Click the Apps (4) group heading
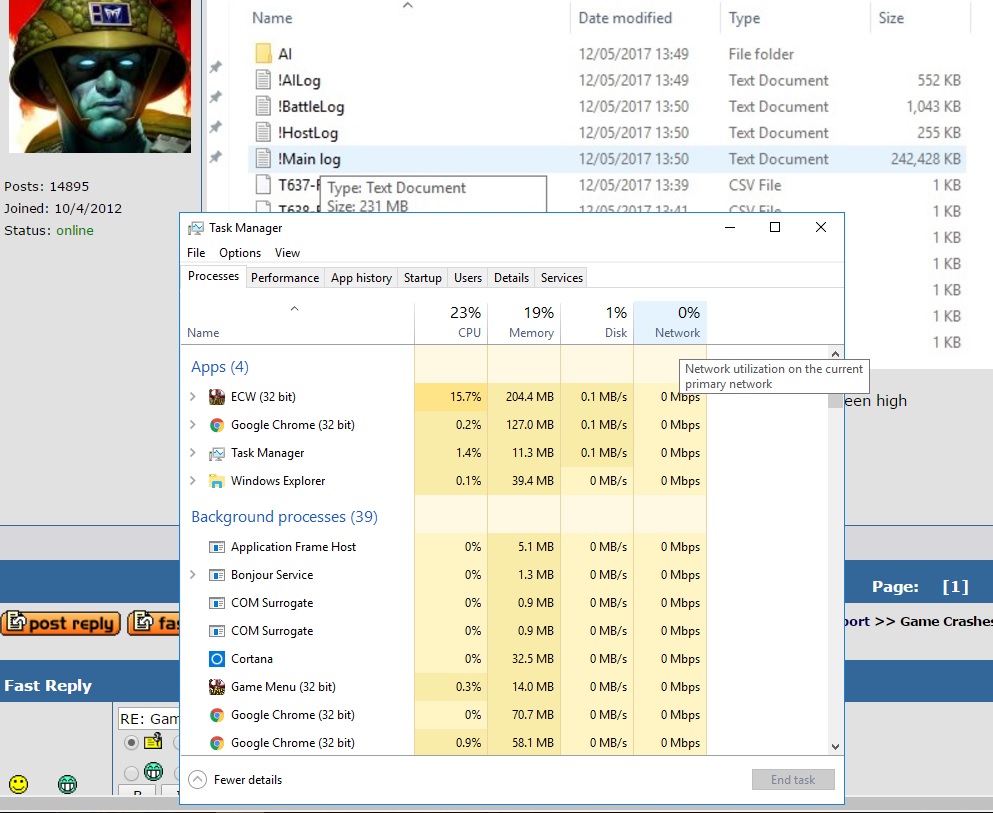Viewport: 993px width, 813px height. pyautogui.click(x=220, y=367)
